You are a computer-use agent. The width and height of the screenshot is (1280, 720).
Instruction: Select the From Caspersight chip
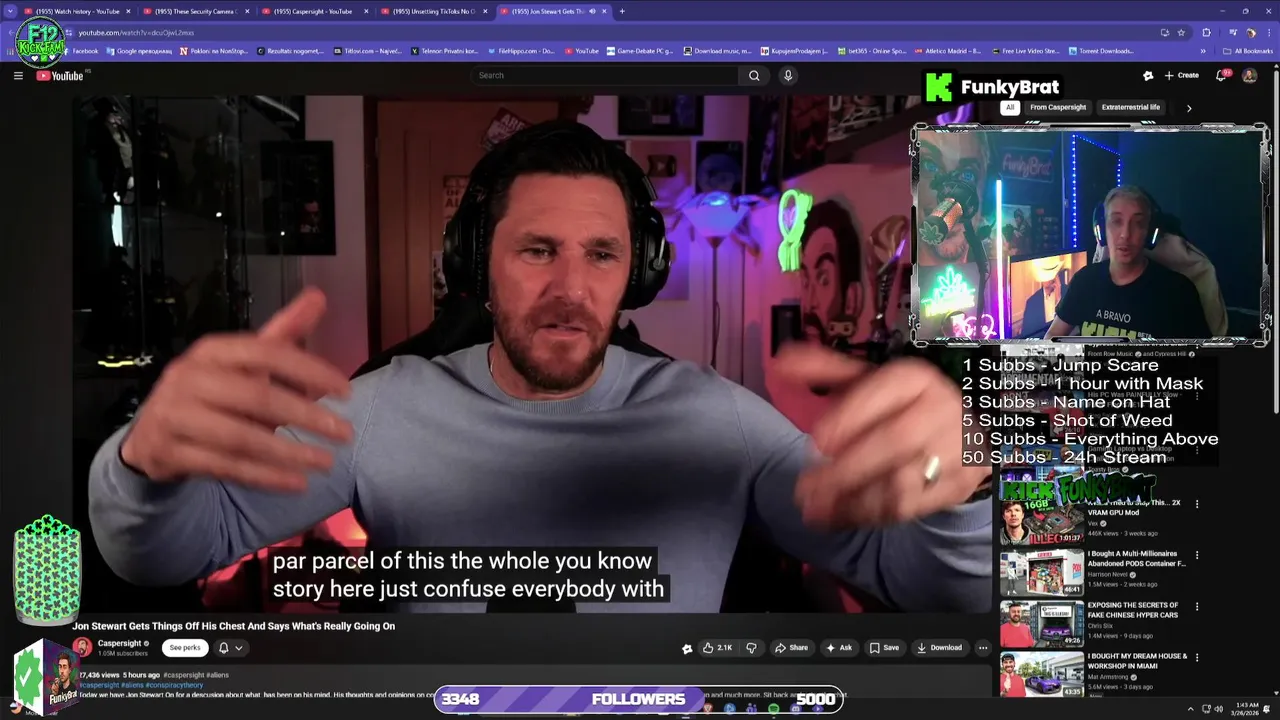1058,107
